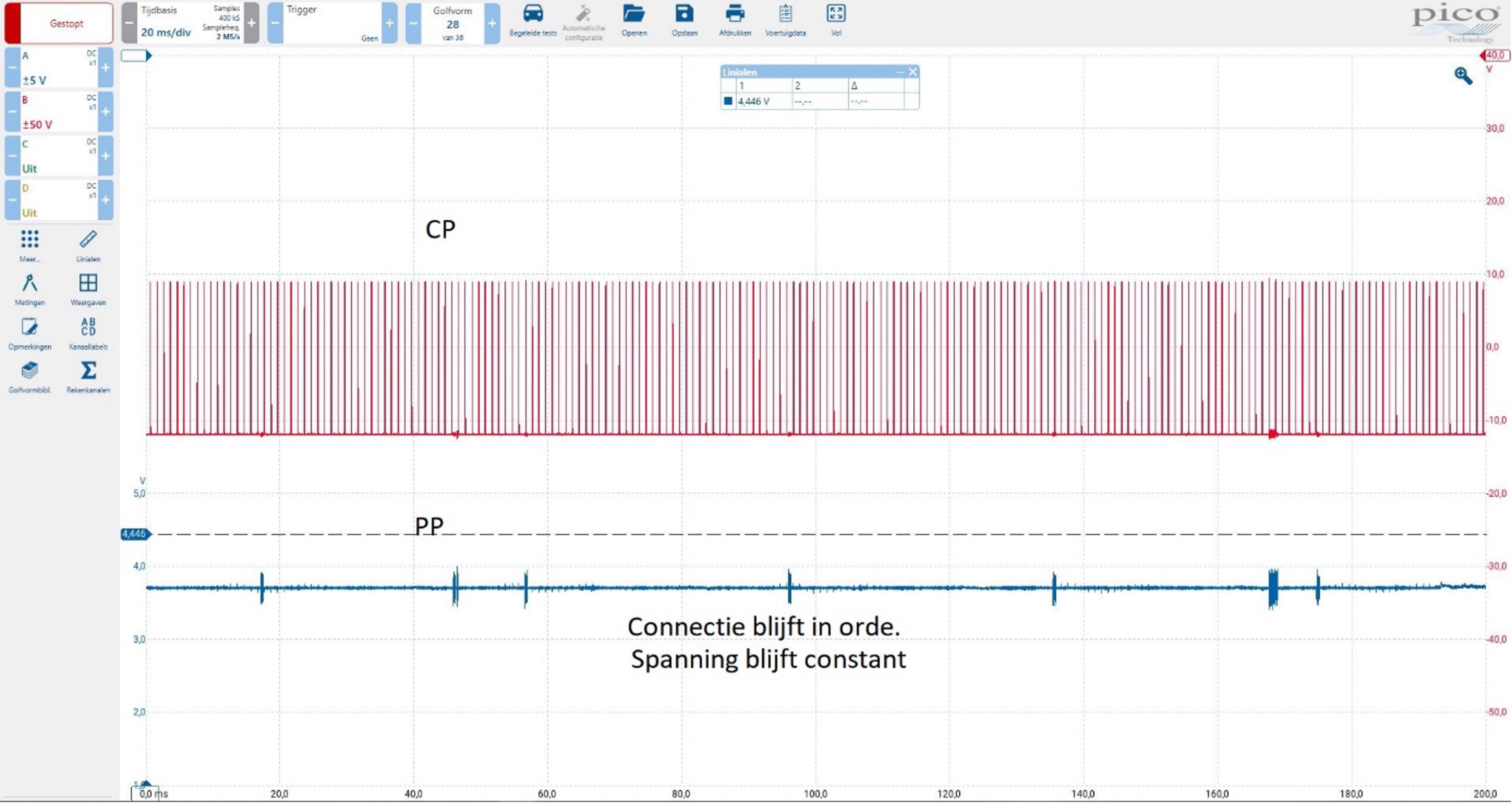Open the Opmerkingen notes icon
The image size is (1512, 803).
coord(30,333)
